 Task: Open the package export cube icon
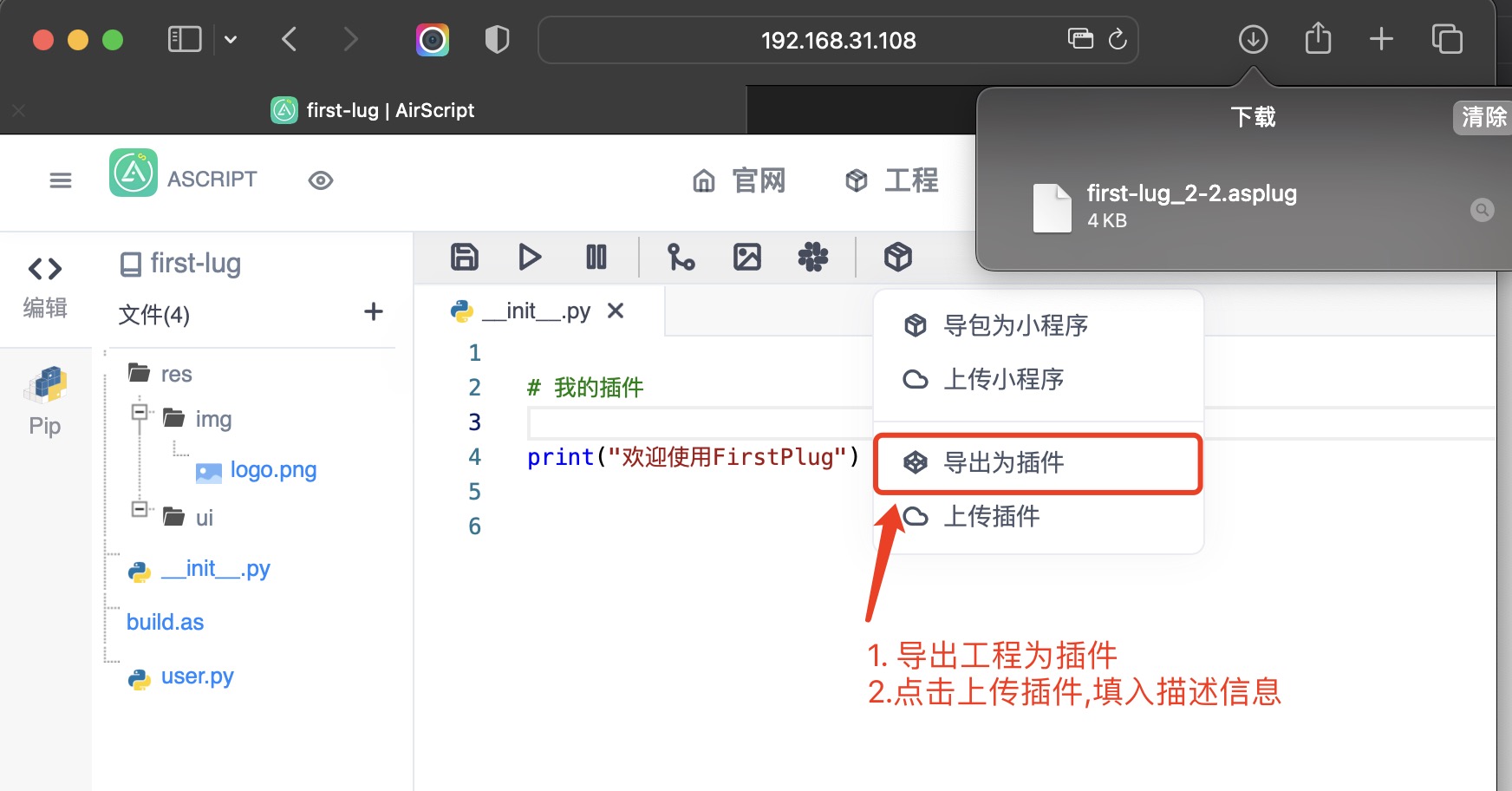[x=897, y=257]
